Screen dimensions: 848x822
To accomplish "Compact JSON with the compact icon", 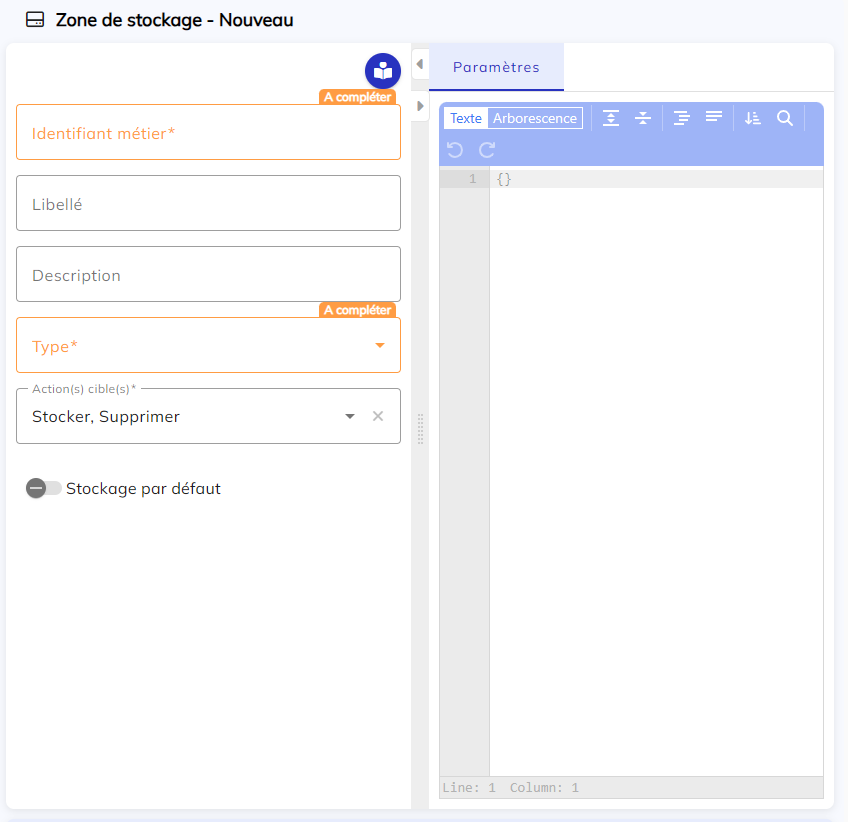I will tap(714, 118).
